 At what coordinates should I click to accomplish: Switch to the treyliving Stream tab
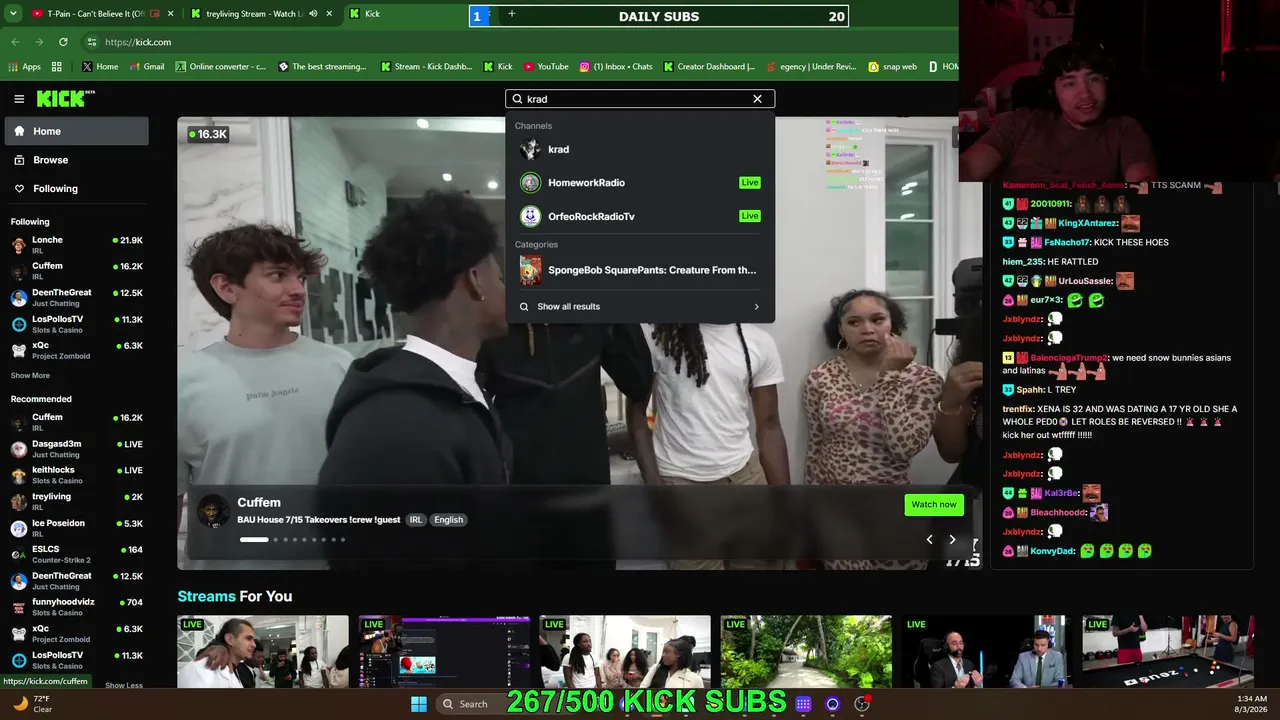coord(255,14)
